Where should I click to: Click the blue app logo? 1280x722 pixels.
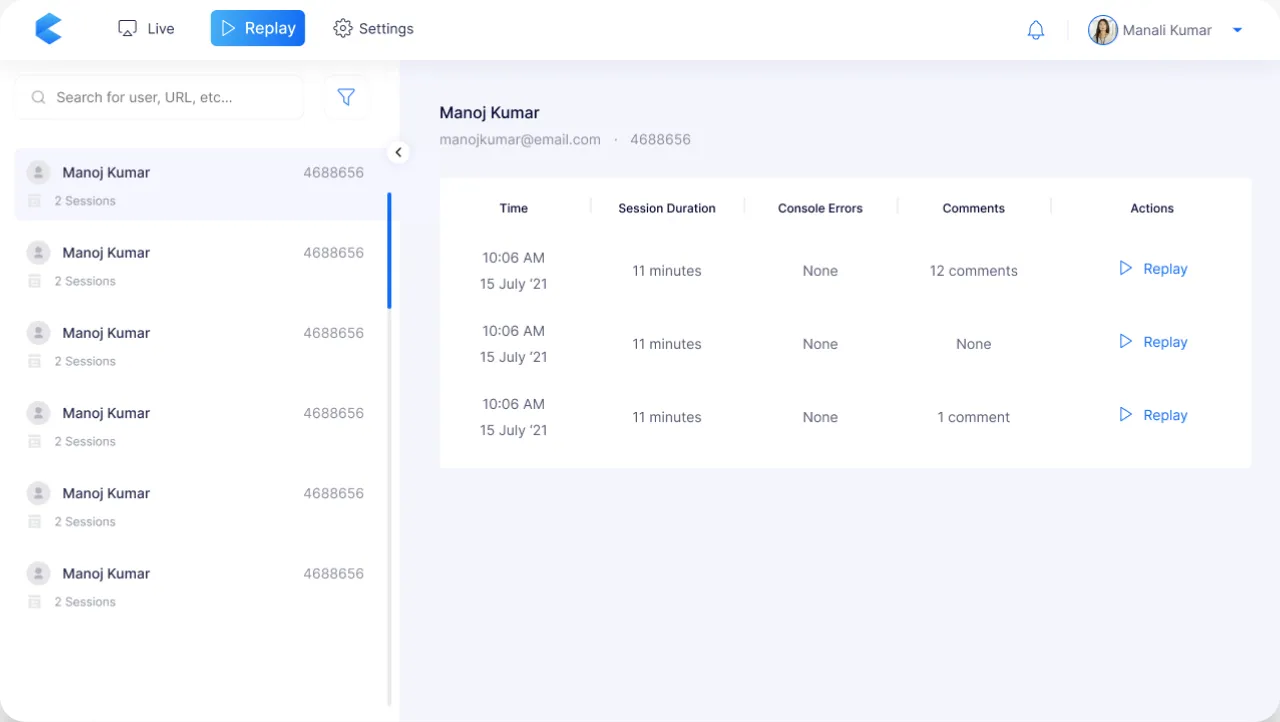(x=48, y=29)
